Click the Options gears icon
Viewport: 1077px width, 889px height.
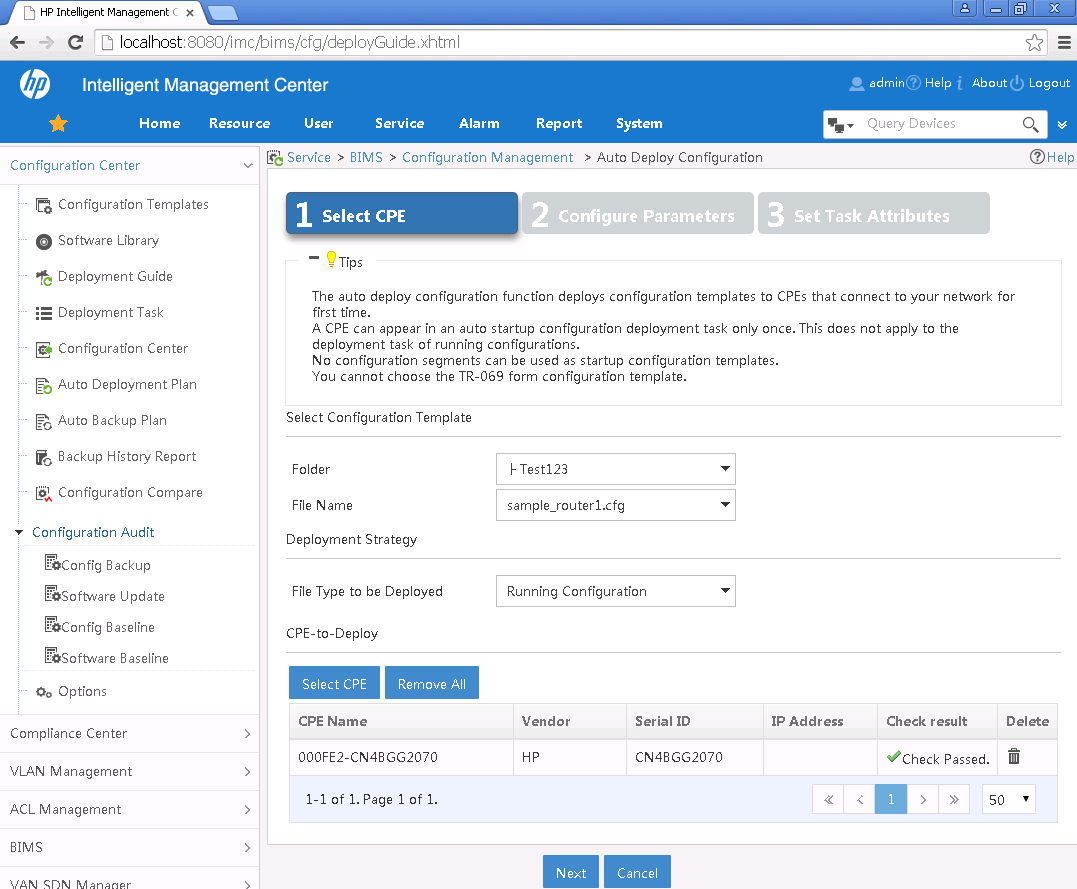(x=44, y=692)
